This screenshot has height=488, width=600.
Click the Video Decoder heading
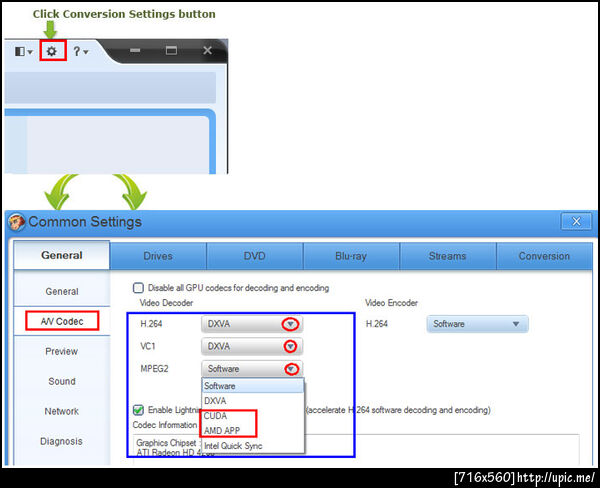click(166, 303)
